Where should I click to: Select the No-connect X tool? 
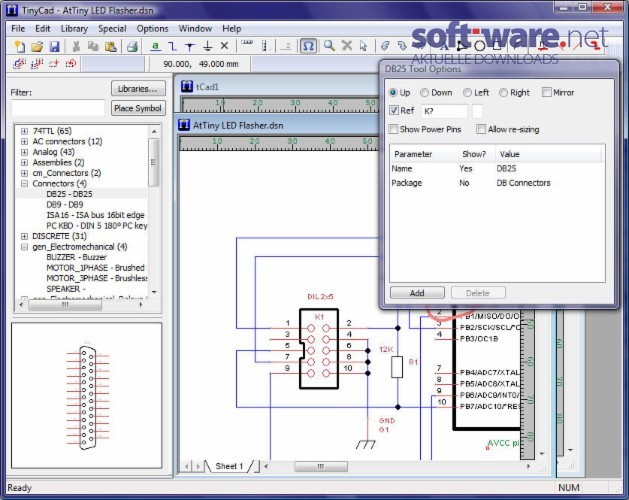tap(225, 46)
